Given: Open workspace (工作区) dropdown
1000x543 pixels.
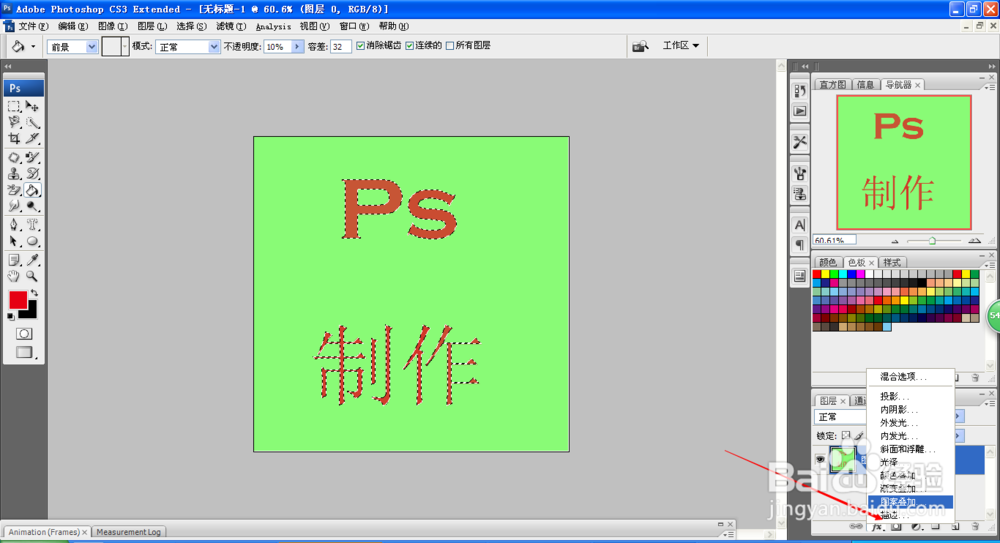Looking at the screenshot, I should pos(680,46).
